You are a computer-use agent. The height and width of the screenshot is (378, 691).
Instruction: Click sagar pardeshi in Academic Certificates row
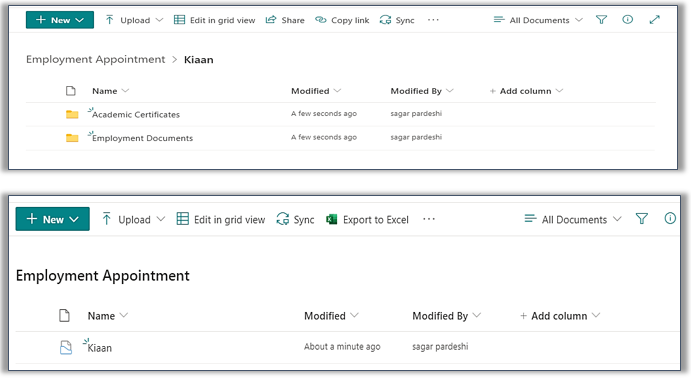pyautogui.click(x=416, y=114)
